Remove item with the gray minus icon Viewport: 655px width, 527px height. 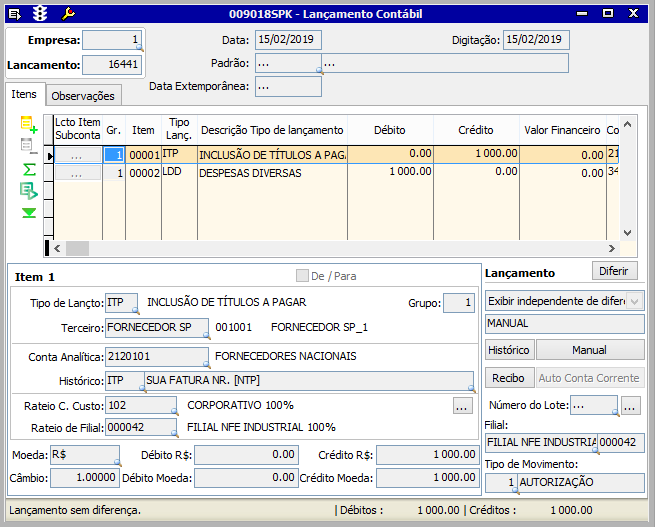click(28, 146)
